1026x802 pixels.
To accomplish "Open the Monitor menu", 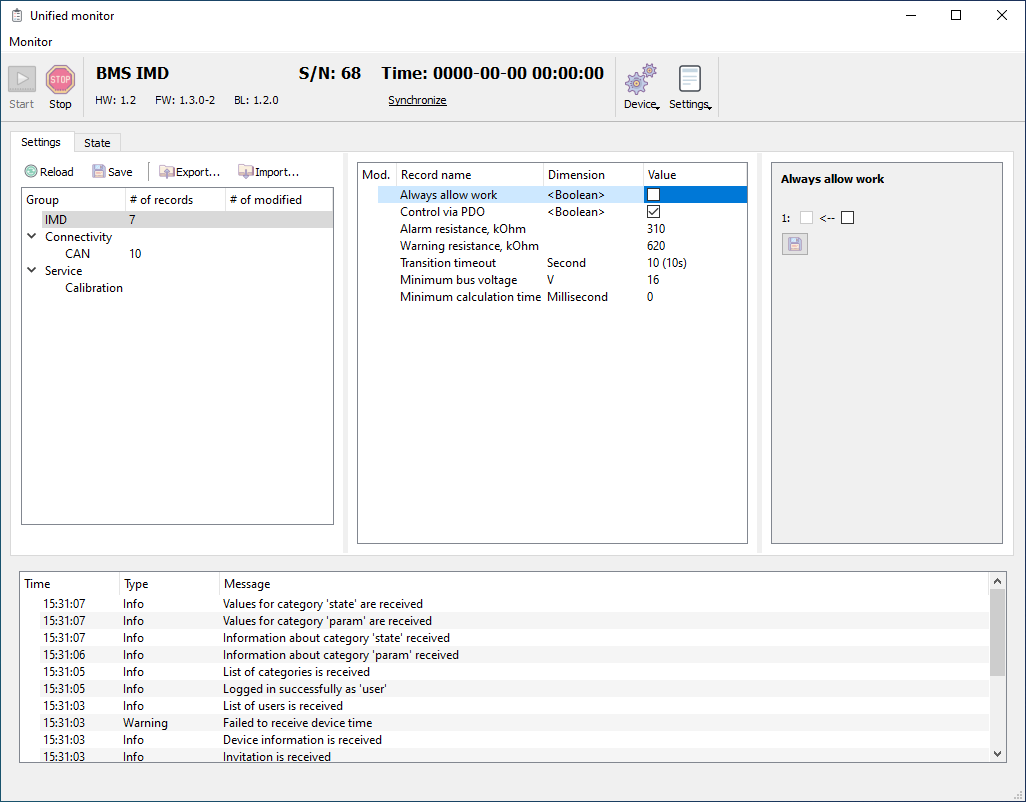I will 31,41.
